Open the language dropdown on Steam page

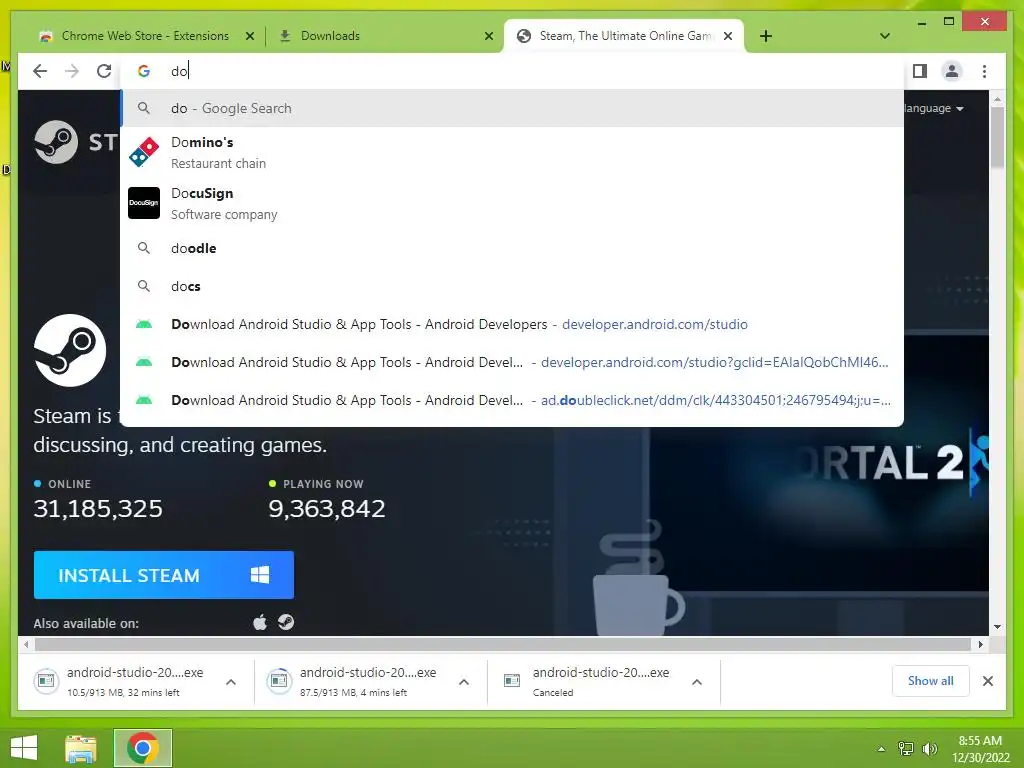[934, 108]
